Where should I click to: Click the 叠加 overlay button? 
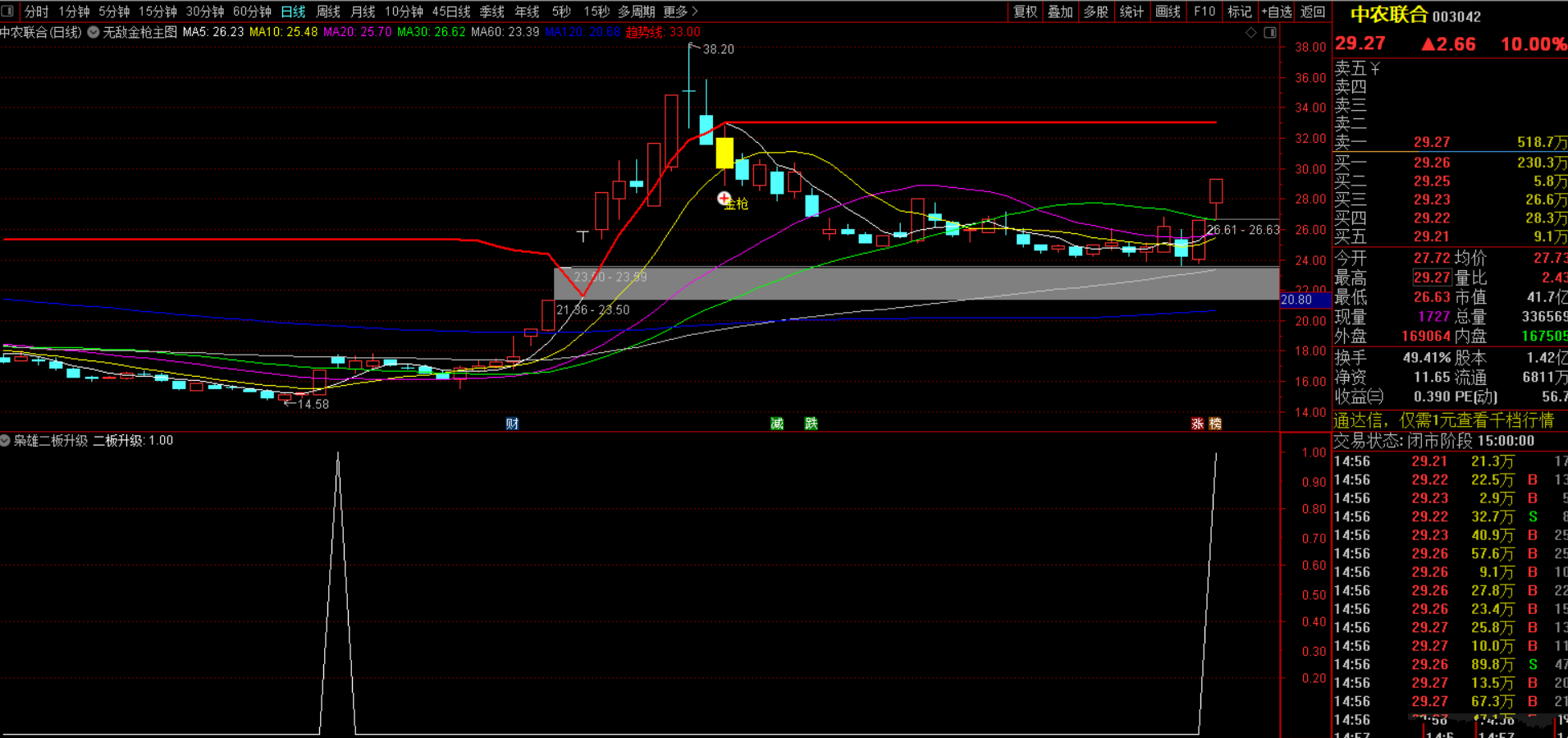click(1060, 11)
